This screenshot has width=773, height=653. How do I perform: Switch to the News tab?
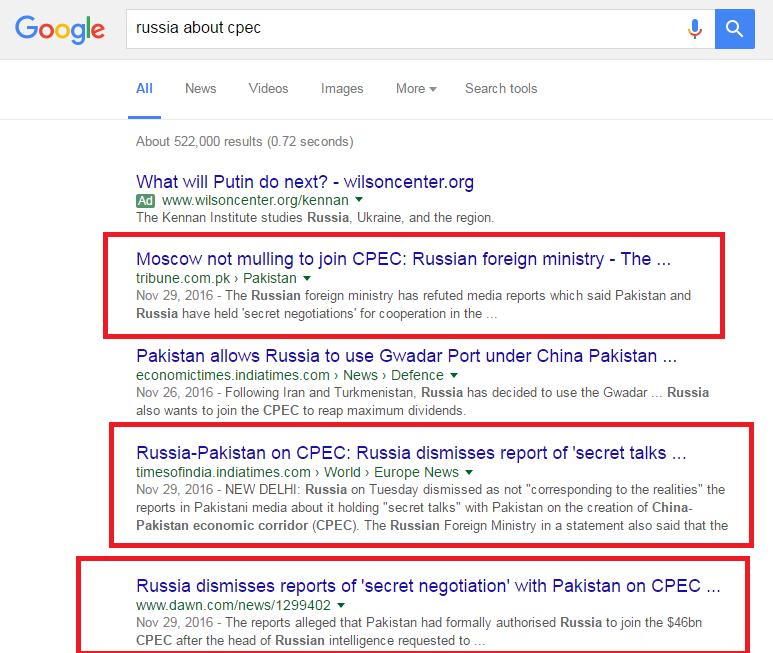pos(201,89)
